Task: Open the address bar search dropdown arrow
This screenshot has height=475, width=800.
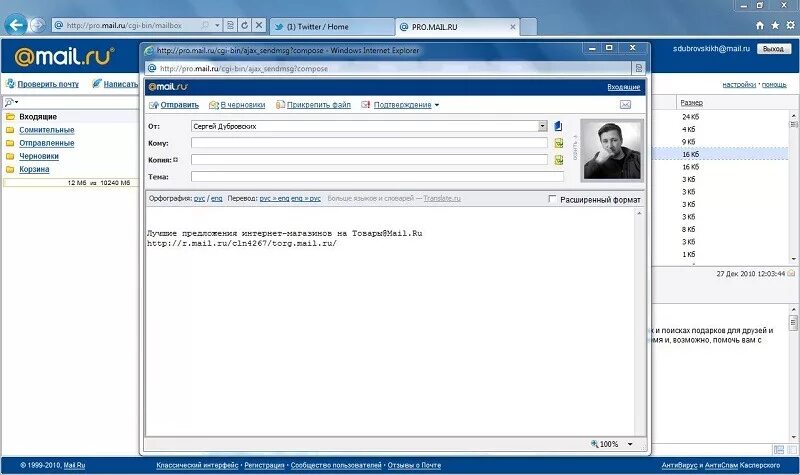Action: click(x=218, y=25)
